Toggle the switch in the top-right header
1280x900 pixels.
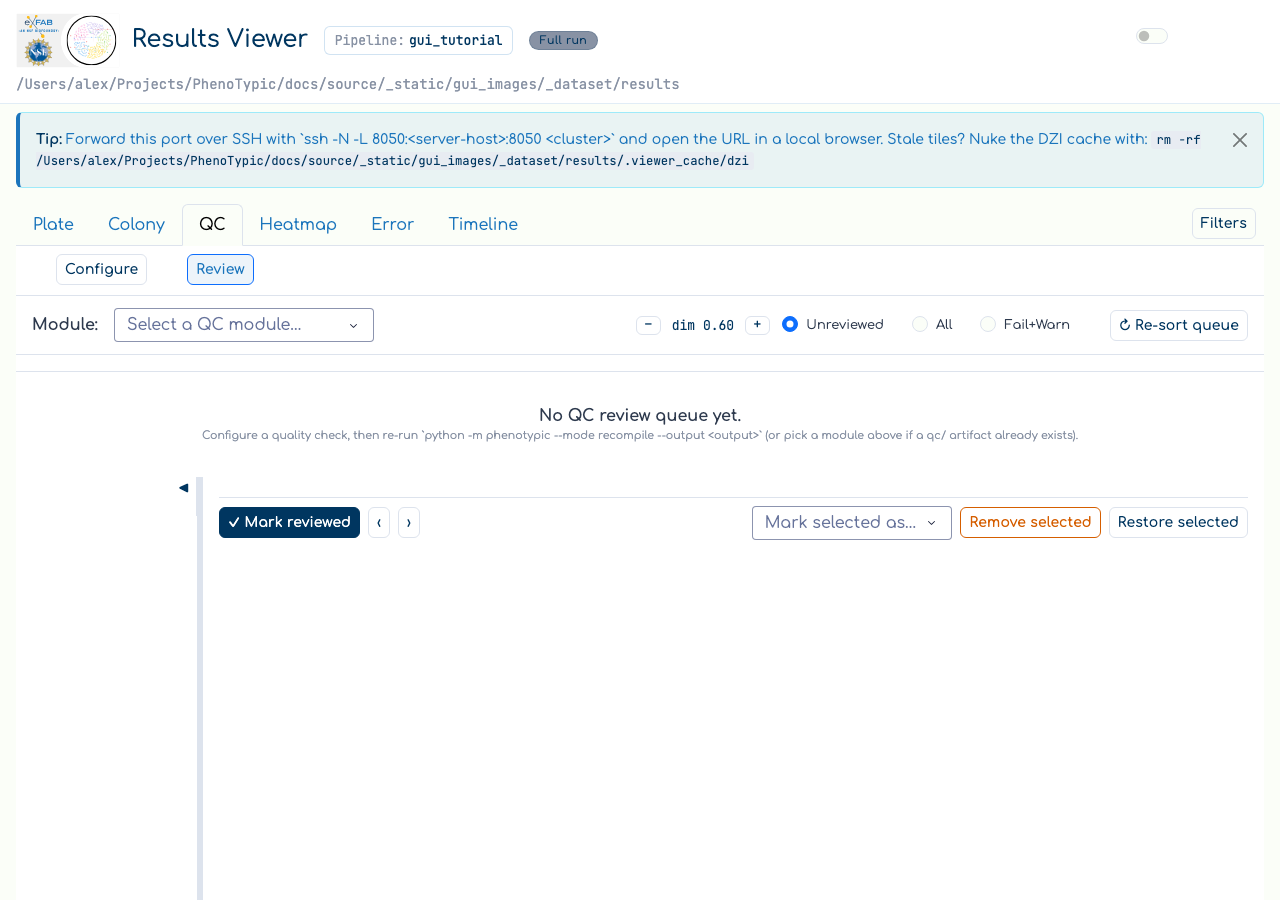[x=1151, y=36]
